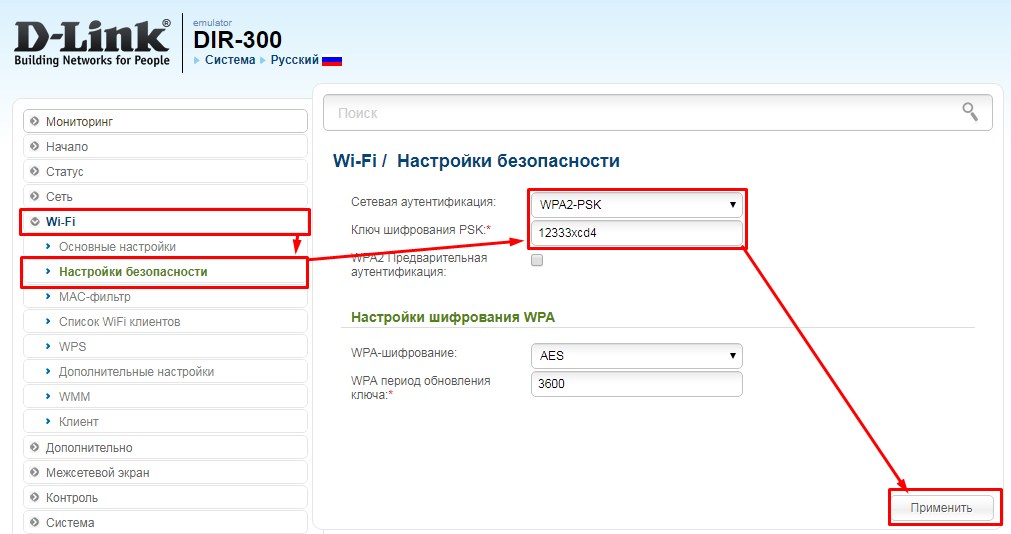This screenshot has height=534, width=1011.
Task: Expand the Сеть menu section
Action: click(x=165, y=197)
